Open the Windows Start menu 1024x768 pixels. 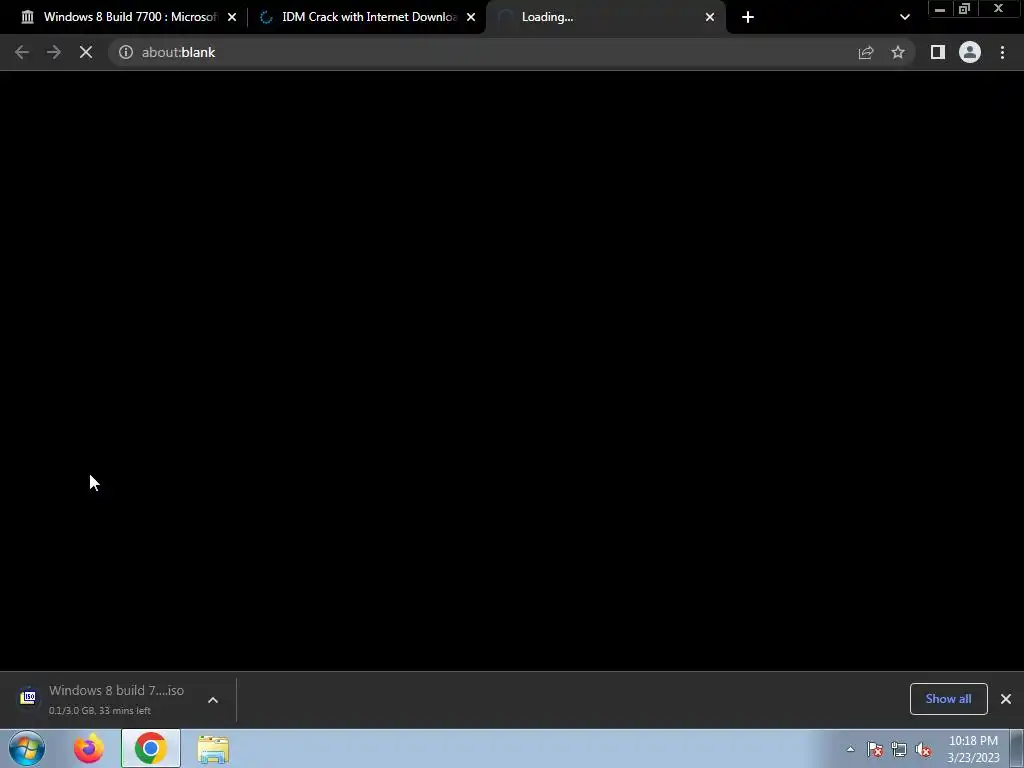[x=27, y=748]
